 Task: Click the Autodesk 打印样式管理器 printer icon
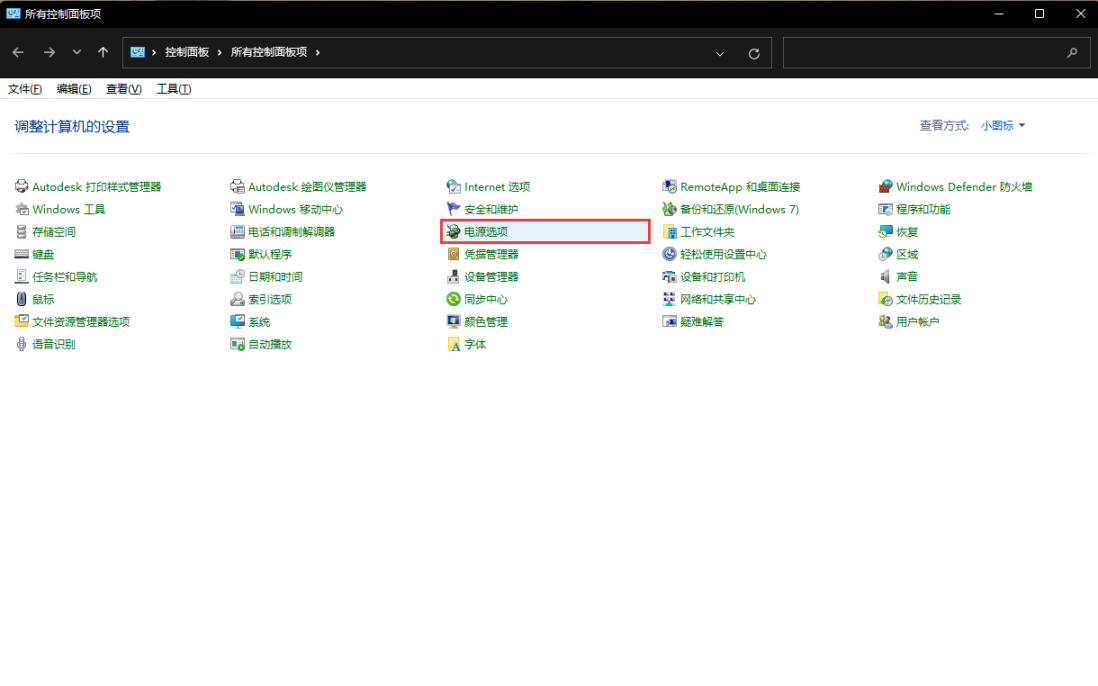point(22,187)
